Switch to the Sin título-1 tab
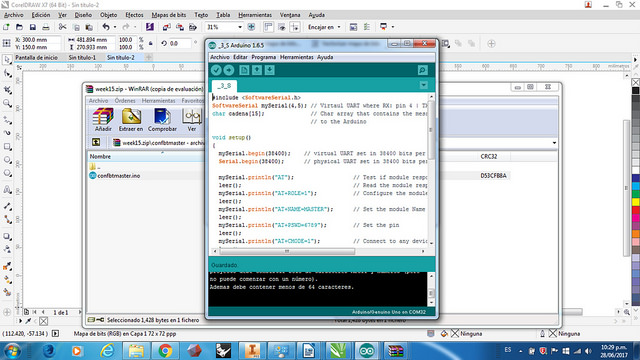 click(x=82, y=58)
